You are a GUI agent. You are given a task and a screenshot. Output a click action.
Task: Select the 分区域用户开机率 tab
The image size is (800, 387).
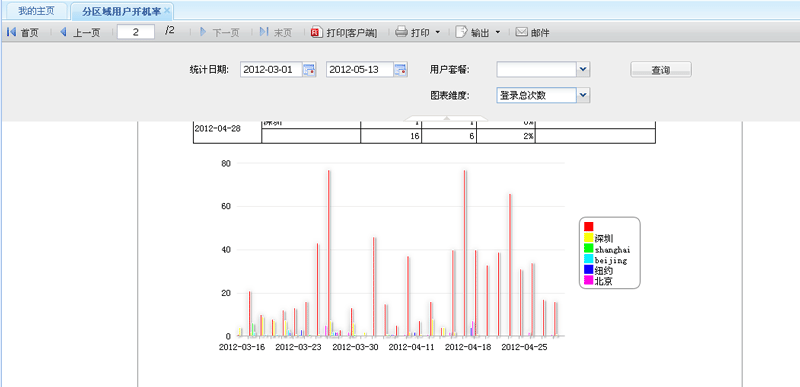click(x=121, y=11)
